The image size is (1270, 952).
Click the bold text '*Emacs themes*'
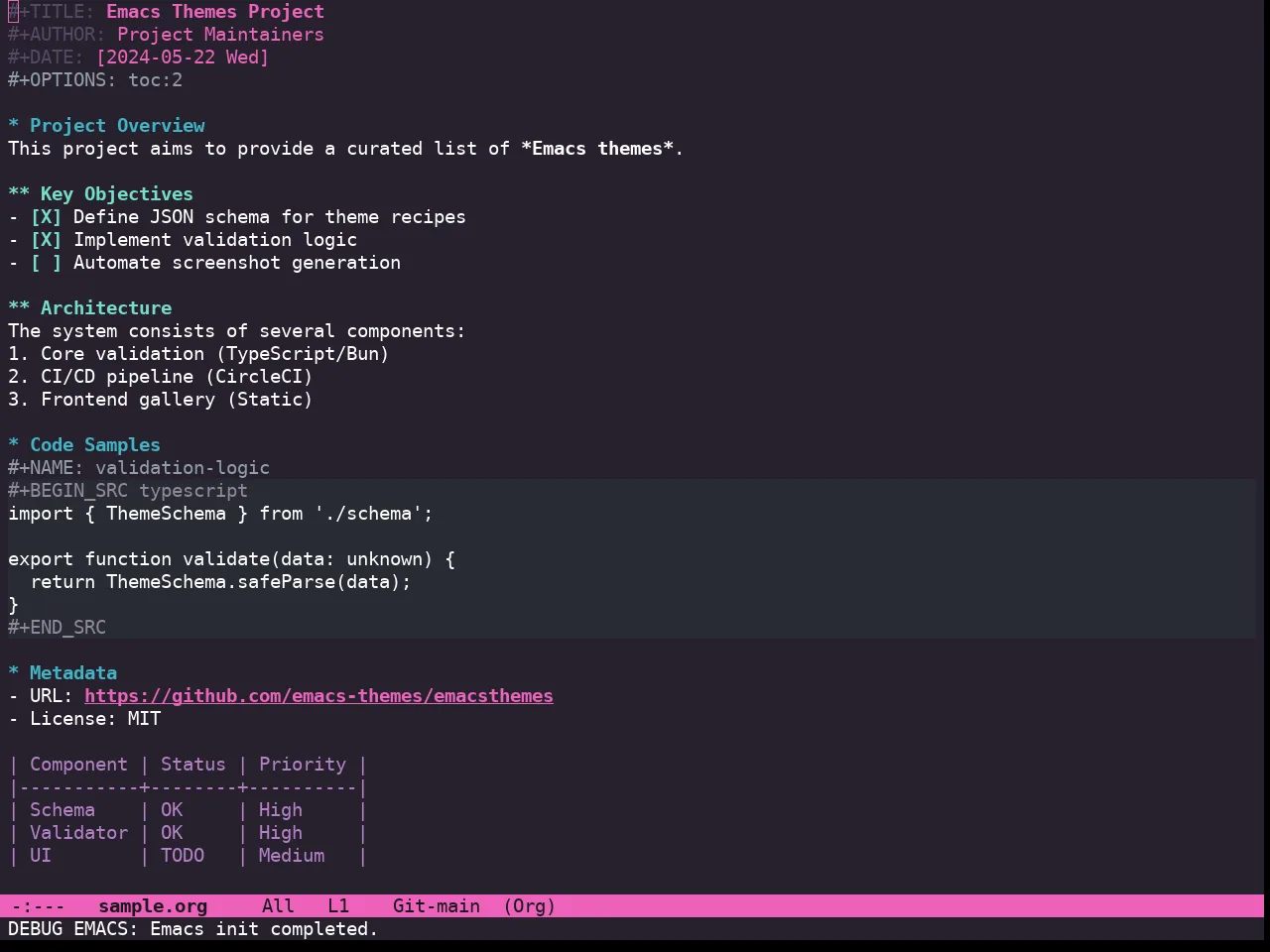tap(597, 149)
